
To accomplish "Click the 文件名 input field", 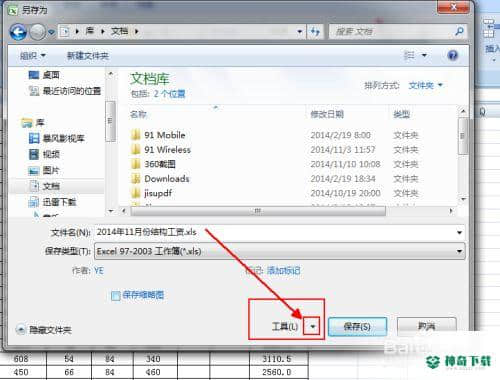I will 274,232.
